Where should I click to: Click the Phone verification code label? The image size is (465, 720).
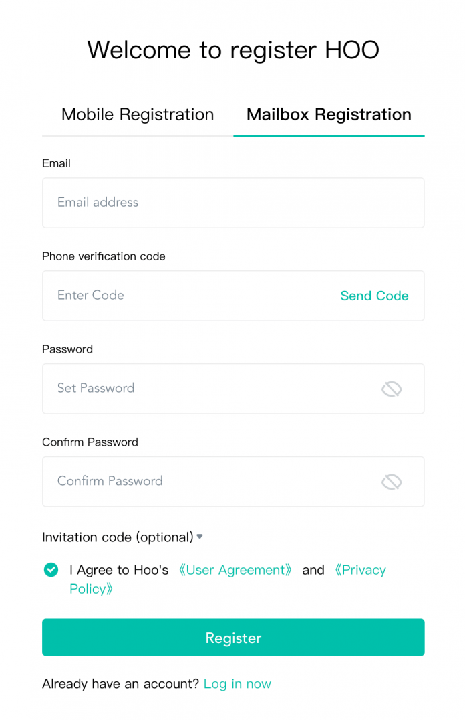pyautogui.click(x=104, y=256)
